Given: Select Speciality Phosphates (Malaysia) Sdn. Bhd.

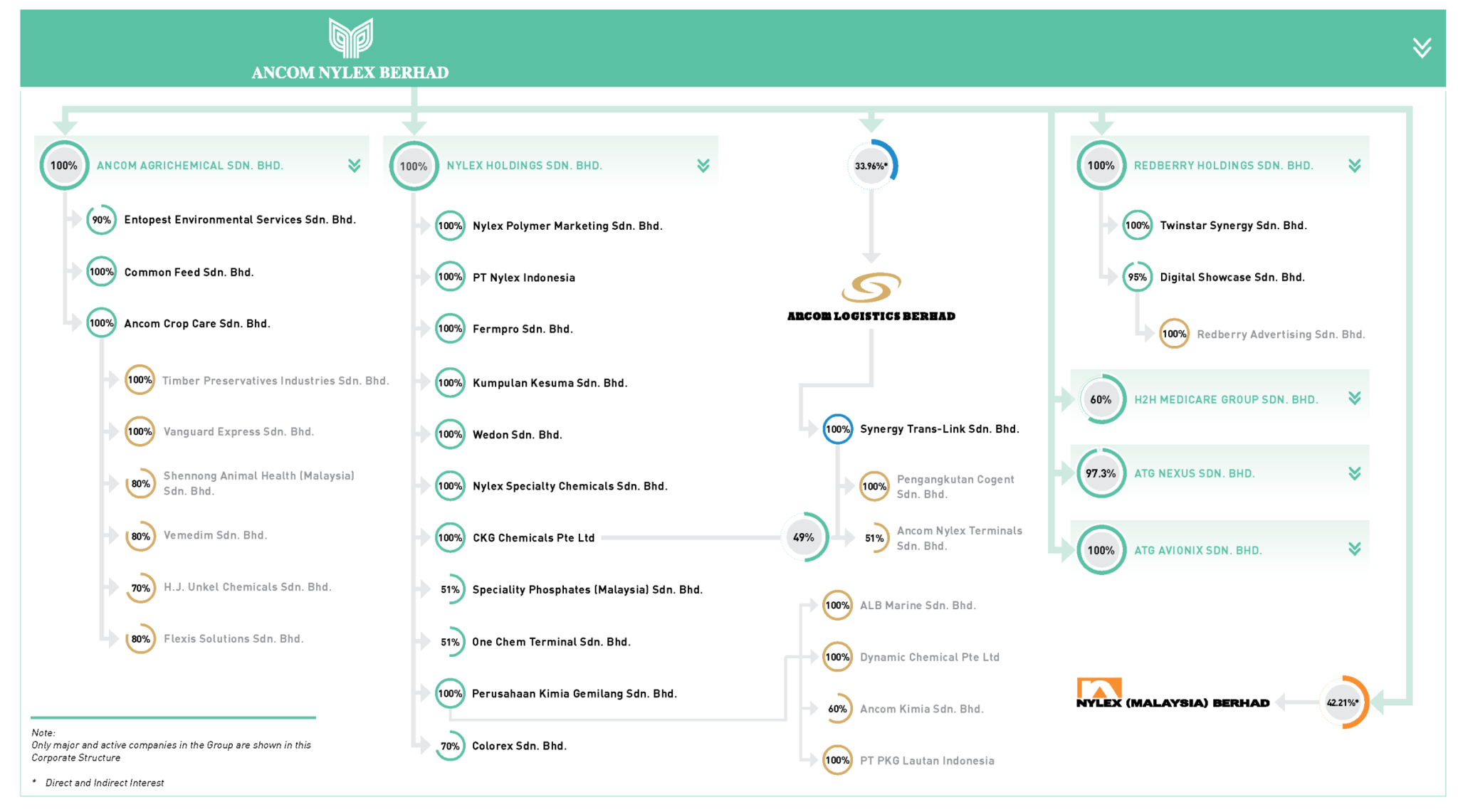Looking at the screenshot, I should click(587, 590).
